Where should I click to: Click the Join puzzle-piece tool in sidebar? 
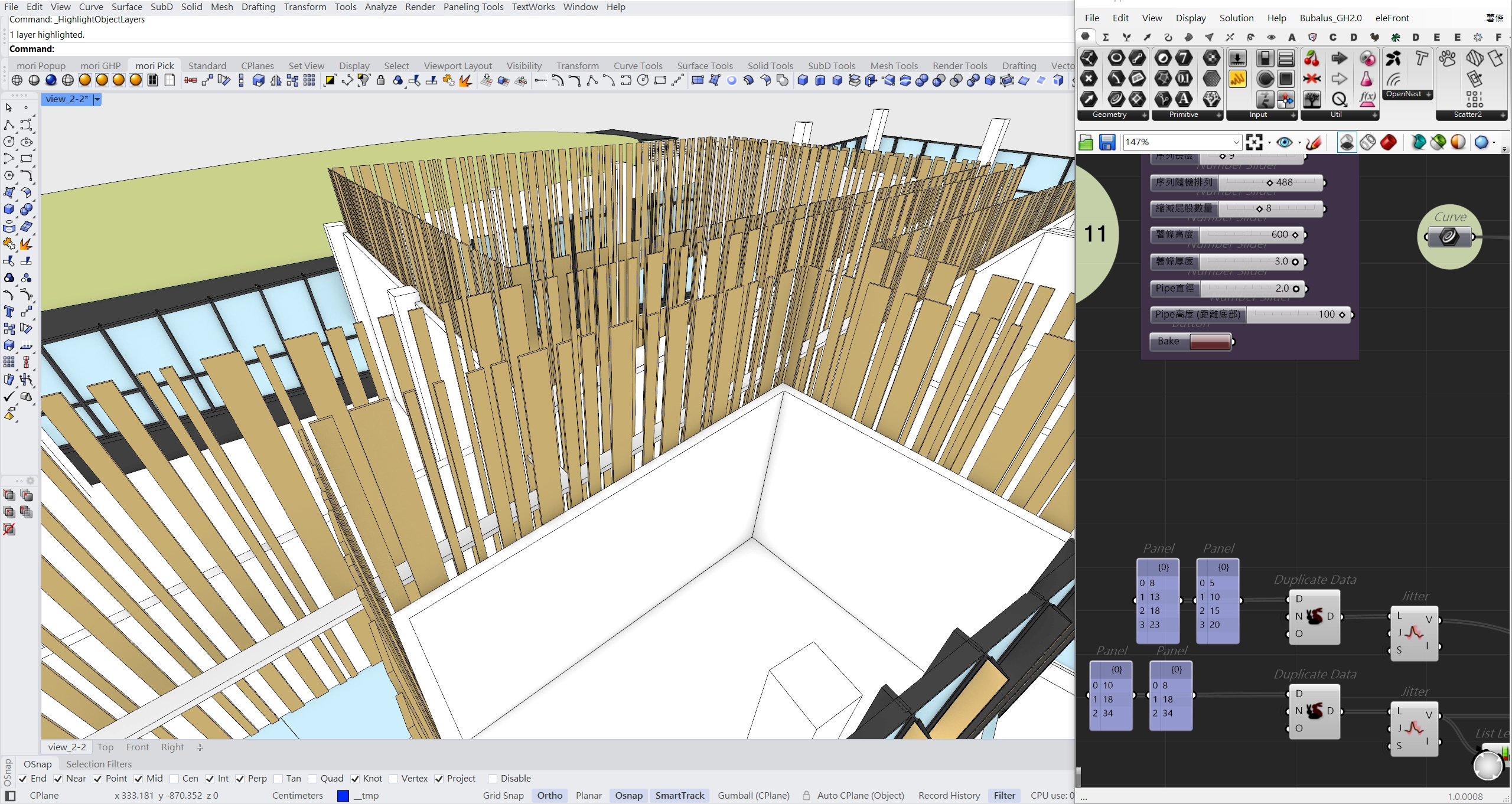click(x=9, y=244)
